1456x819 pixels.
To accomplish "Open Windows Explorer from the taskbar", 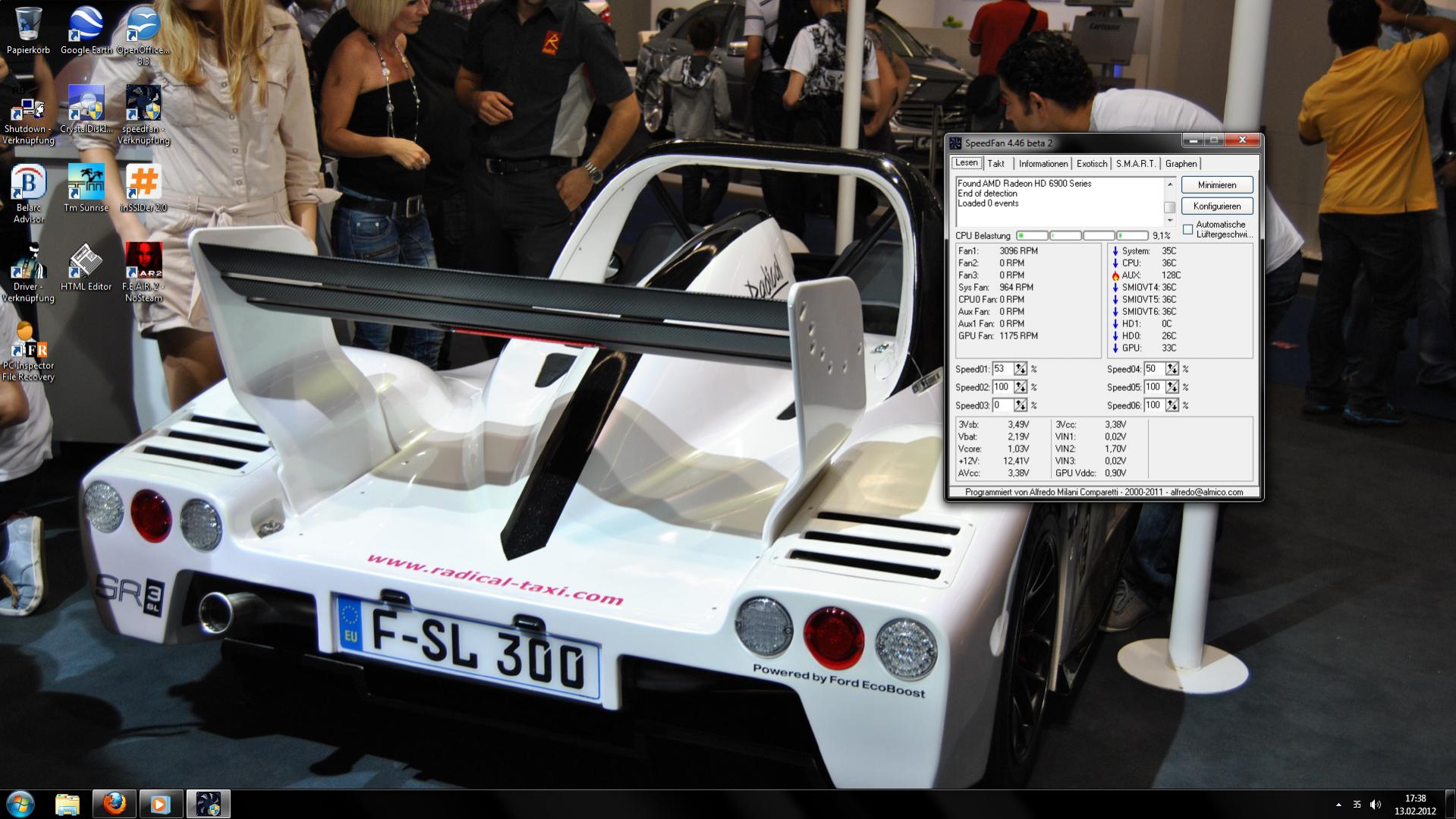I will [68, 804].
